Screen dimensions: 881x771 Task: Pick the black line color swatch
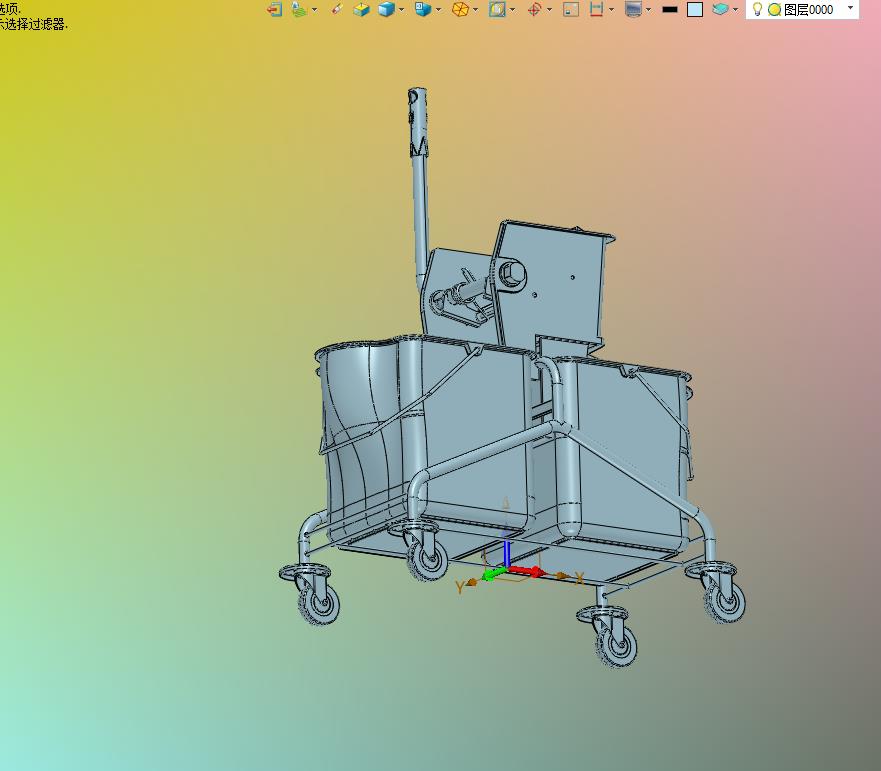click(670, 10)
